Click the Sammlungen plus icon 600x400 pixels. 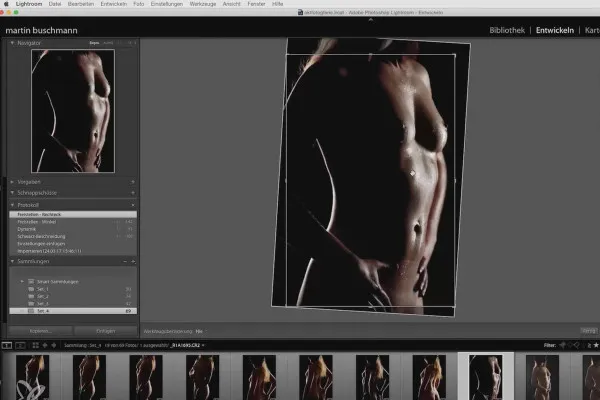[x=133, y=261]
